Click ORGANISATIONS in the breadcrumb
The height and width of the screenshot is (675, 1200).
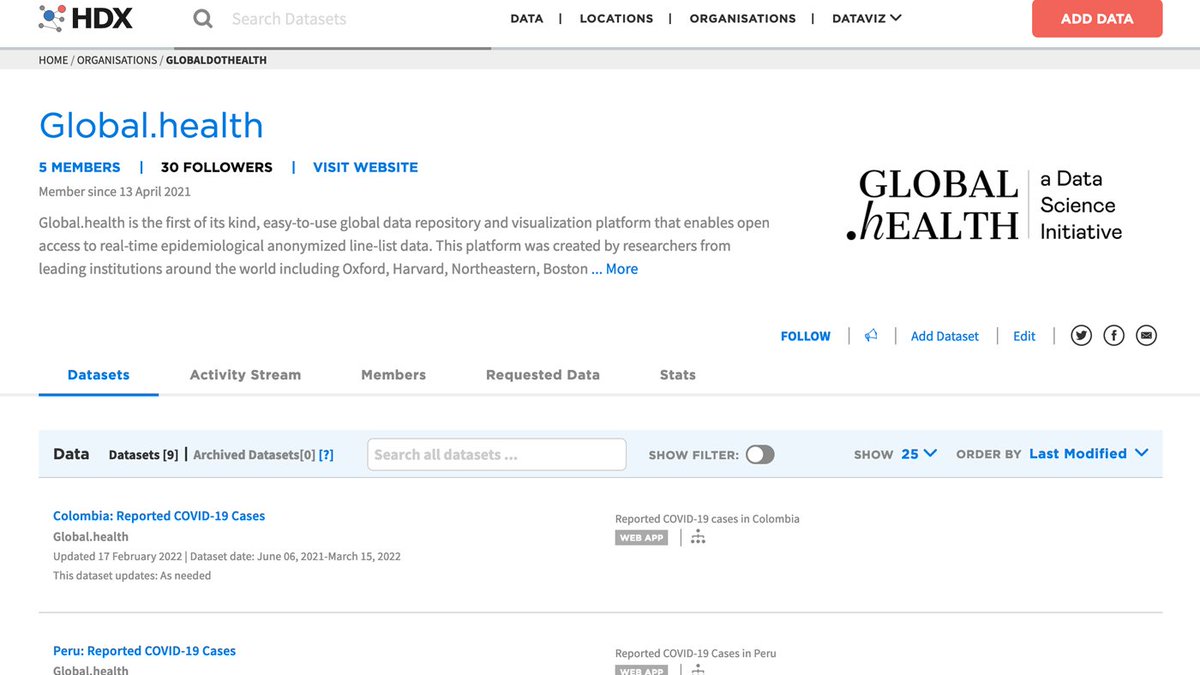coord(117,60)
